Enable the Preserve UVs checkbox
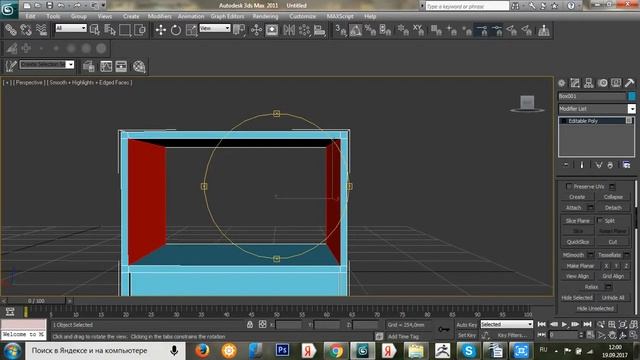The width and height of the screenshot is (640, 360). coord(569,186)
